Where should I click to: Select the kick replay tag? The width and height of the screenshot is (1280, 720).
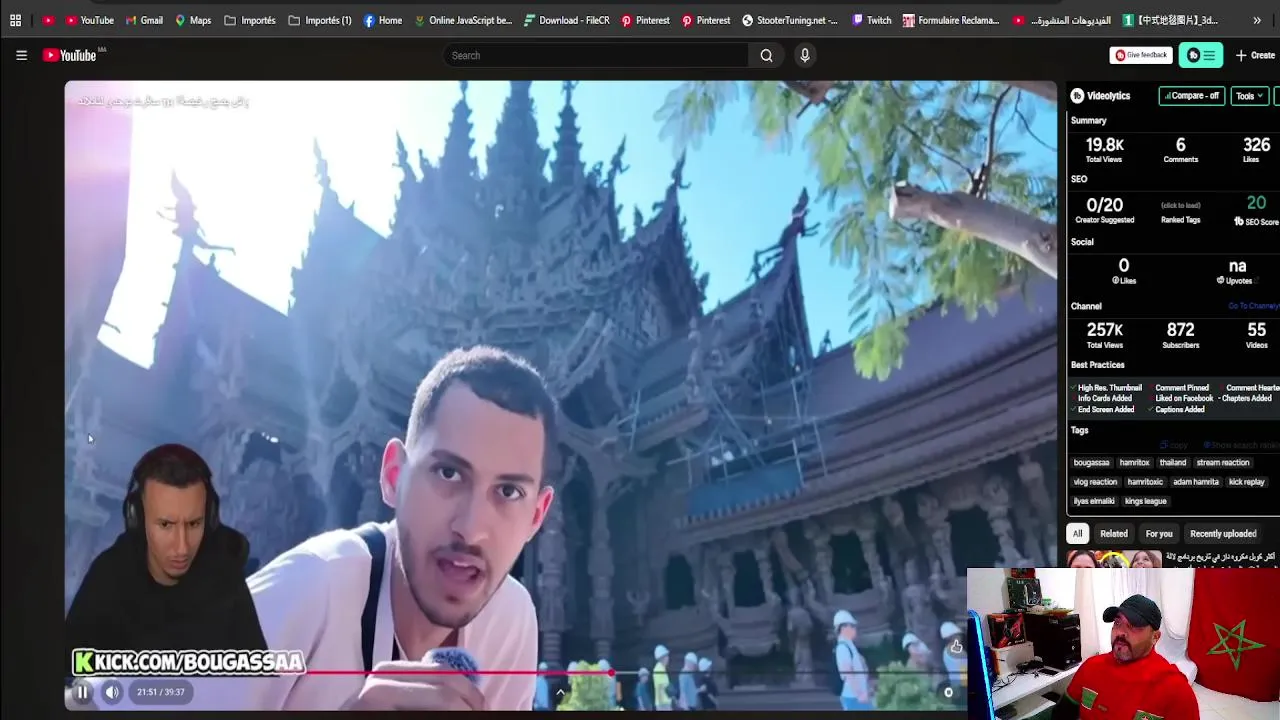[1247, 482]
